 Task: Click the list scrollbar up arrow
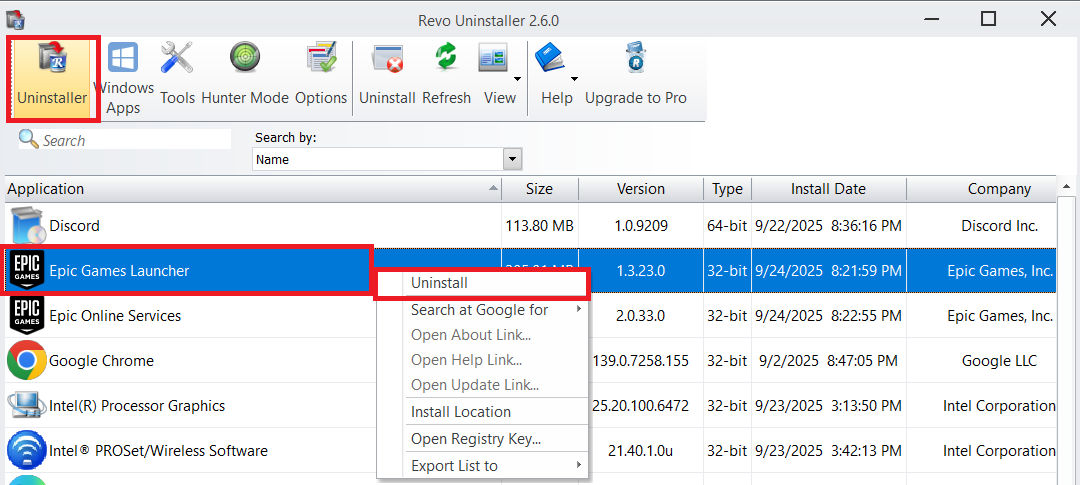[x=1068, y=187]
